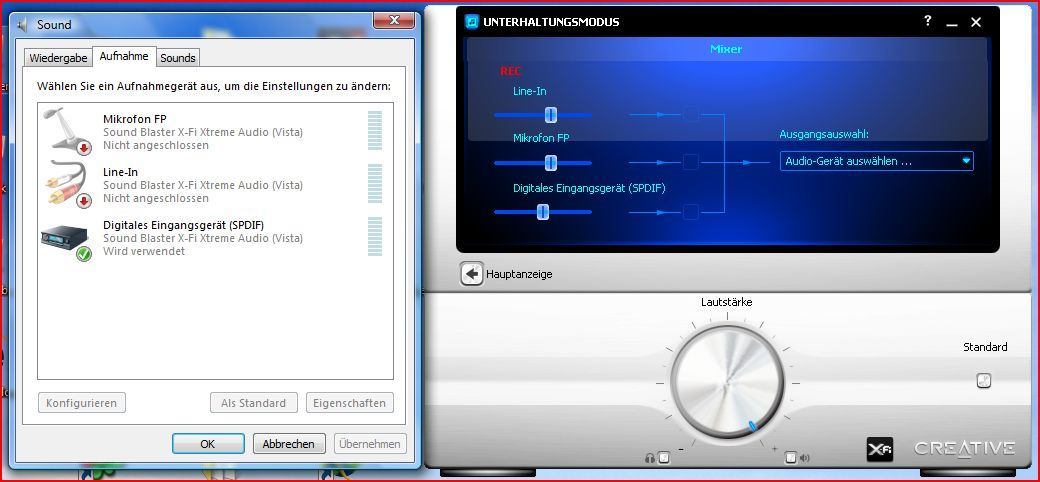
Task: Toggle the headphones mode button
Action: click(664, 457)
